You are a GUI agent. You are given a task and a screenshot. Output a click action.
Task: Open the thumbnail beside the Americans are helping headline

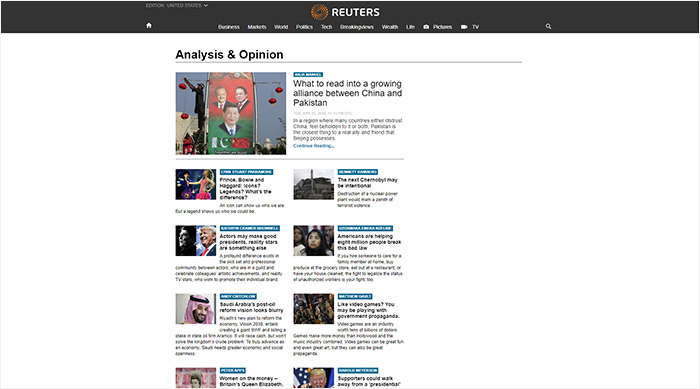click(x=313, y=241)
